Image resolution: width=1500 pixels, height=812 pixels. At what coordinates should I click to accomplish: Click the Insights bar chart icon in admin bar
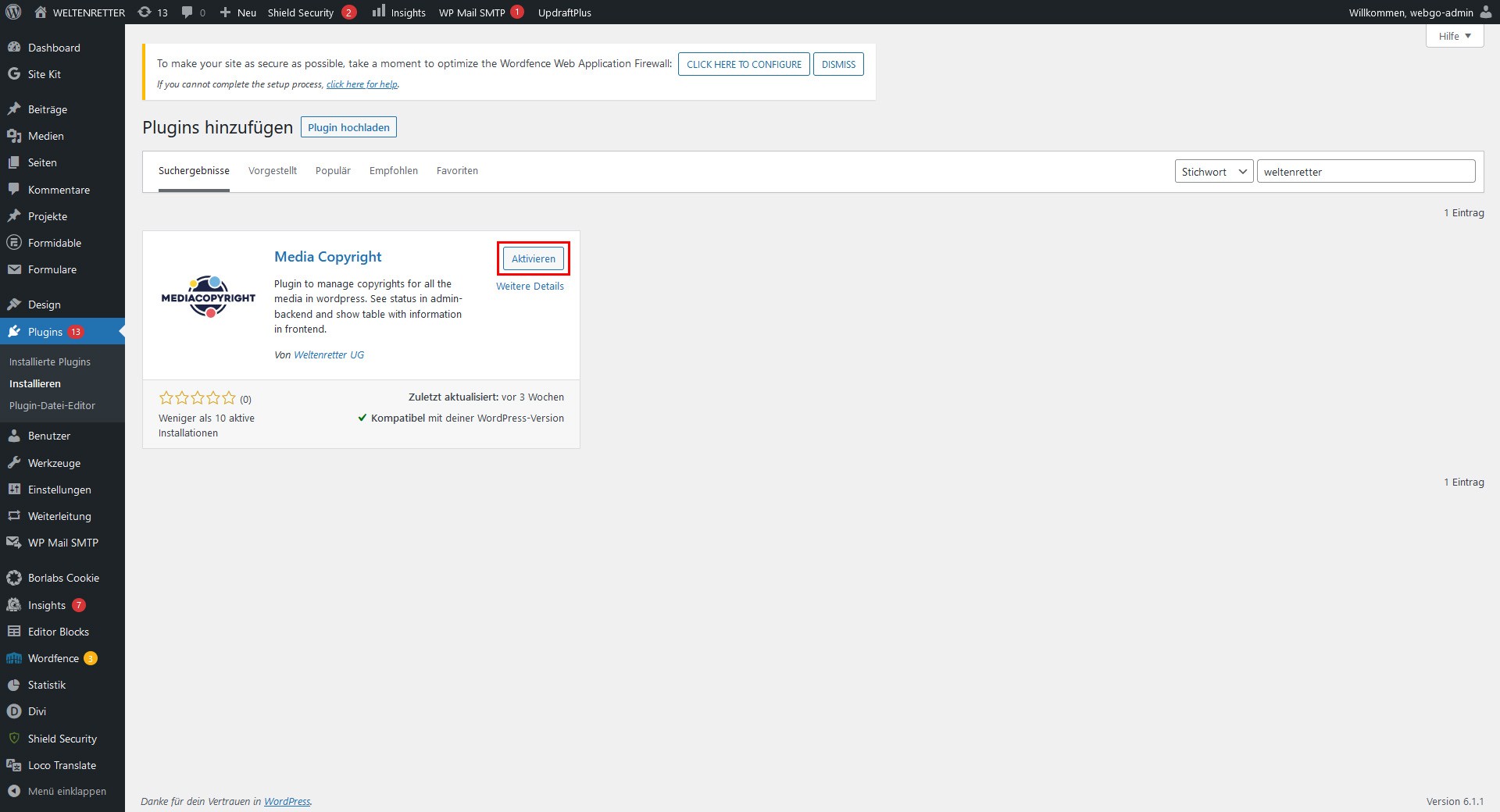[379, 12]
